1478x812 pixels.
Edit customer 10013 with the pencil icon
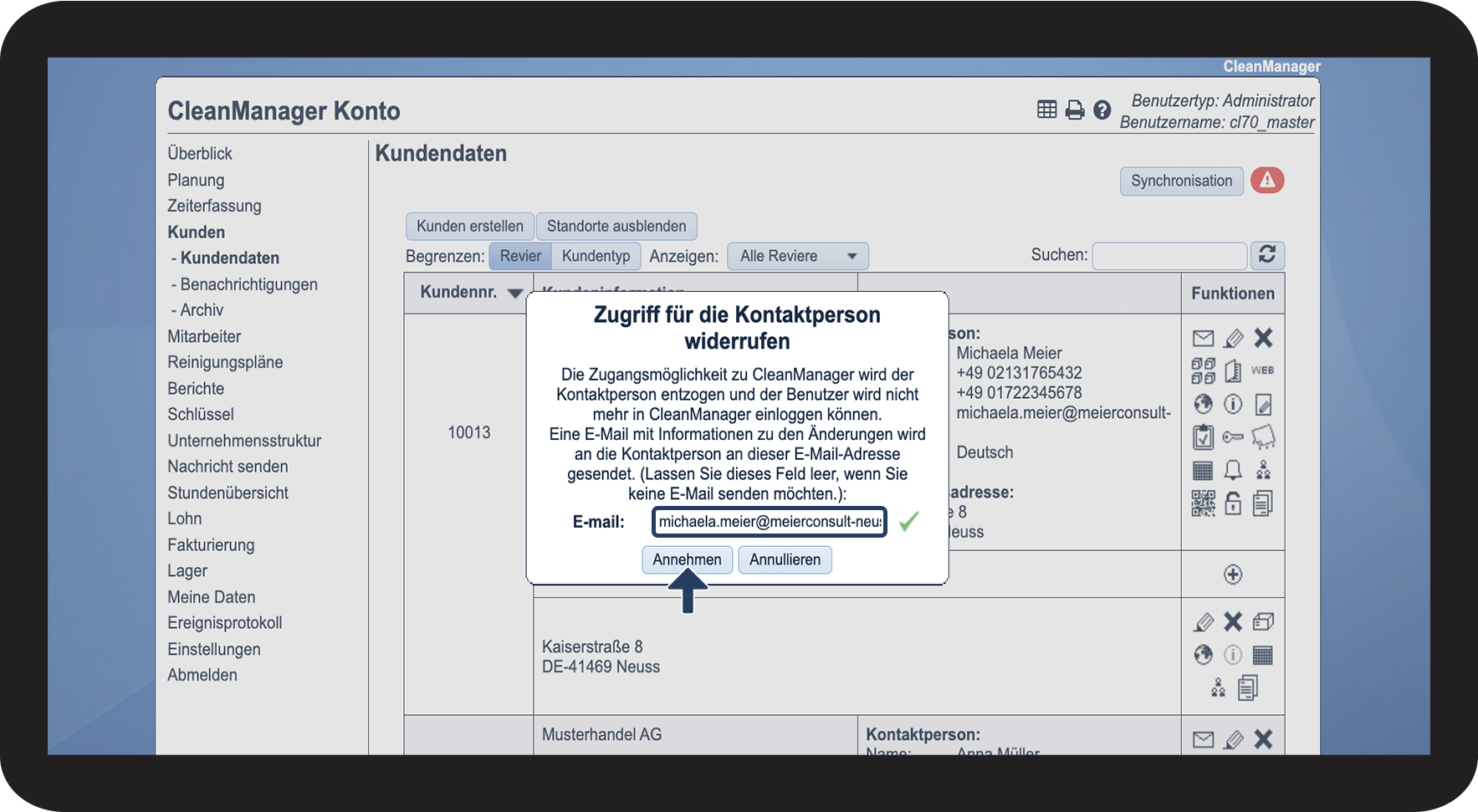point(1233,338)
